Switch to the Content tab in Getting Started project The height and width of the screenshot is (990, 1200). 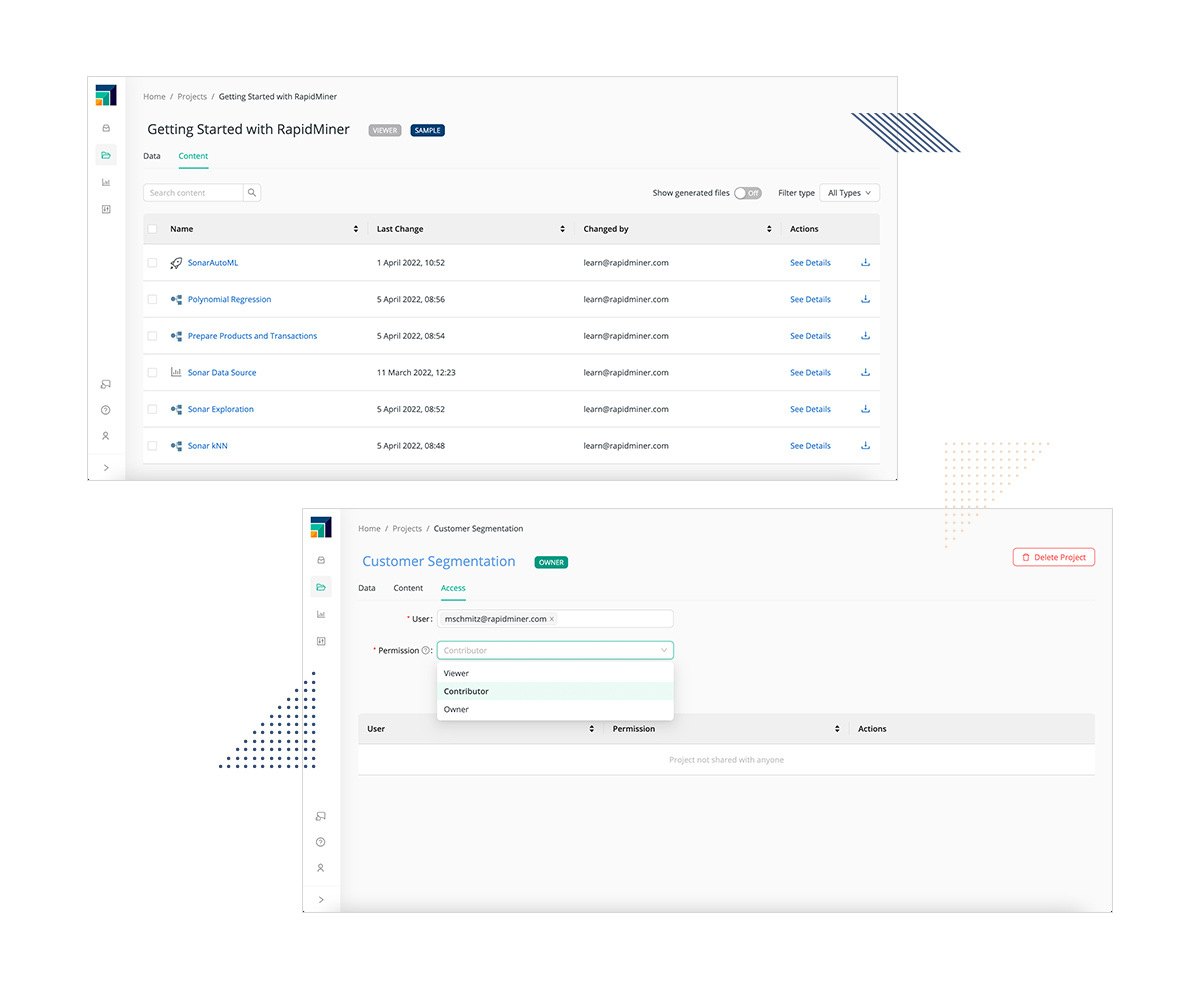[193, 156]
